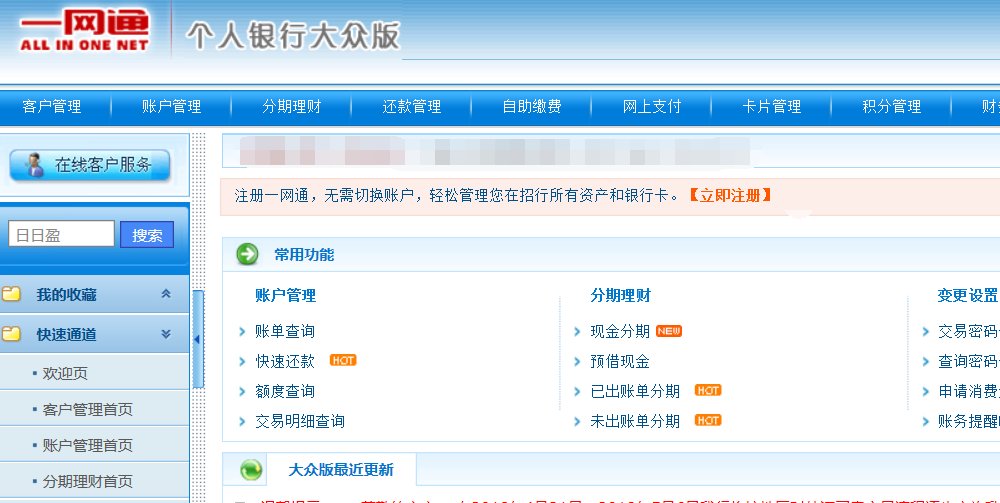Open the 卡片管理 menu
This screenshot has width=1000, height=503.
772,106
